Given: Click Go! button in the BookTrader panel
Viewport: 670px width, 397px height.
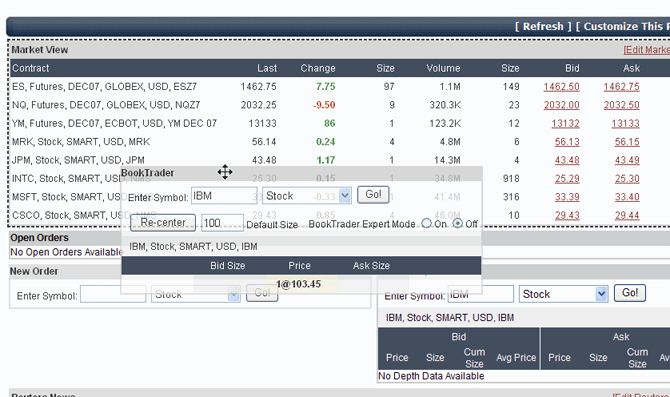Looking at the screenshot, I should coord(373,195).
